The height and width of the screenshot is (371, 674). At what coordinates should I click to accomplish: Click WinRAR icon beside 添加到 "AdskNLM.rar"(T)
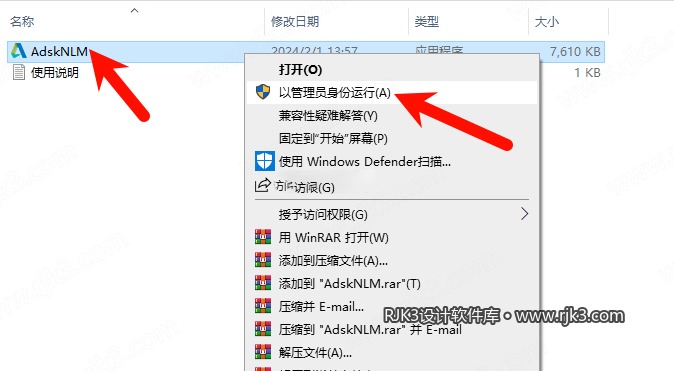click(x=263, y=283)
